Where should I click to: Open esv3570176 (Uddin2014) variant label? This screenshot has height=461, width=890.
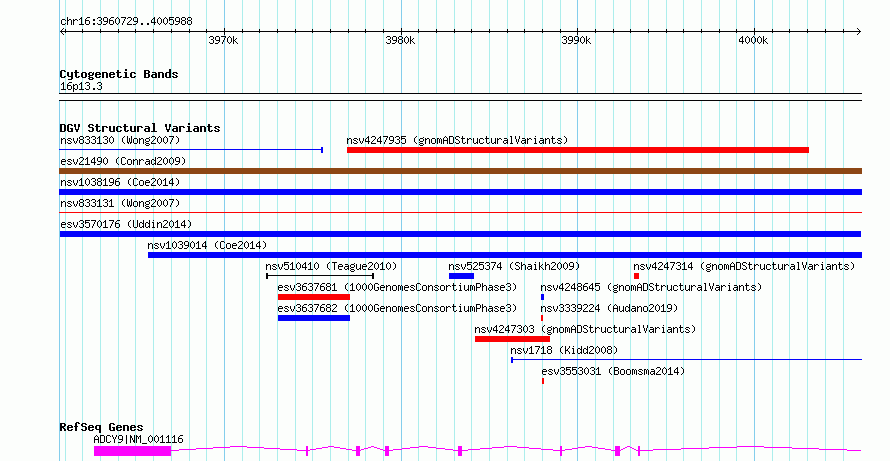126,224
